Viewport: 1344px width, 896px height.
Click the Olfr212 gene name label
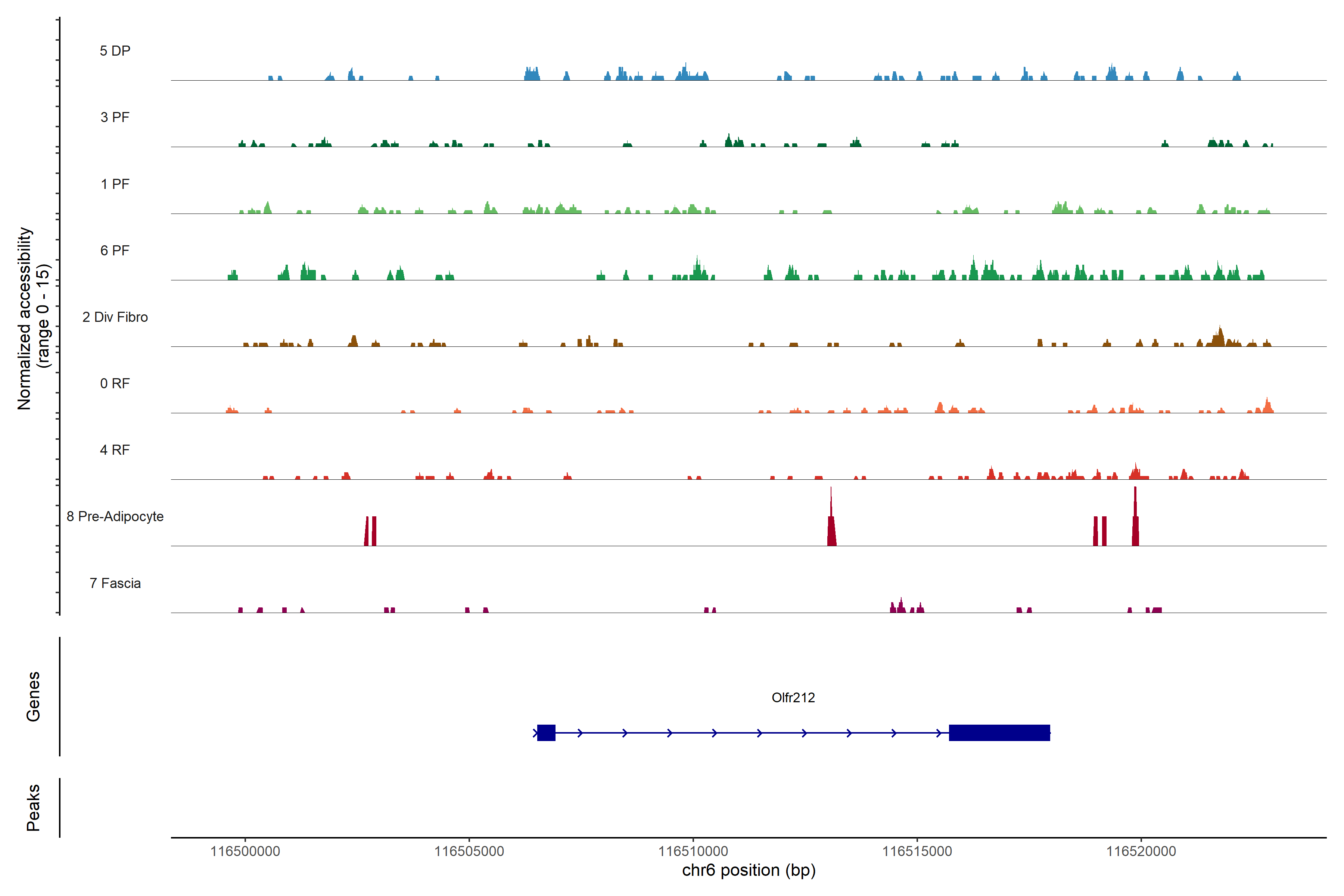(x=793, y=698)
